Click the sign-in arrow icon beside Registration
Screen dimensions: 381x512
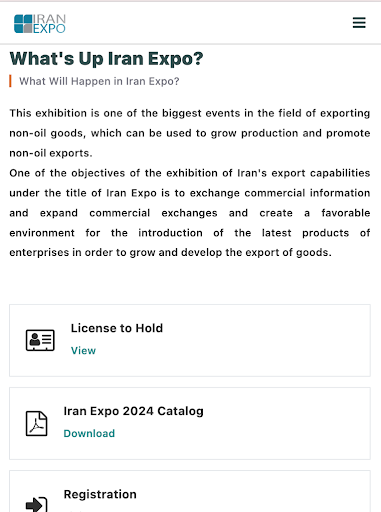pos(36,504)
